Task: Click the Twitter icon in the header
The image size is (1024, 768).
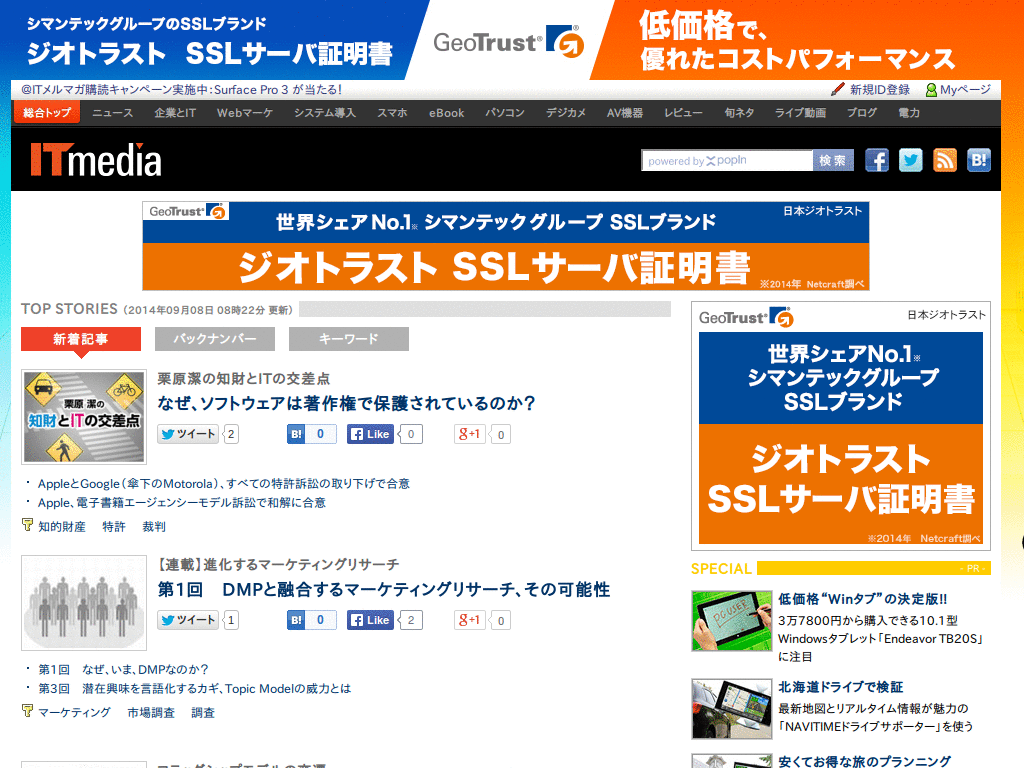Action: [911, 160]
